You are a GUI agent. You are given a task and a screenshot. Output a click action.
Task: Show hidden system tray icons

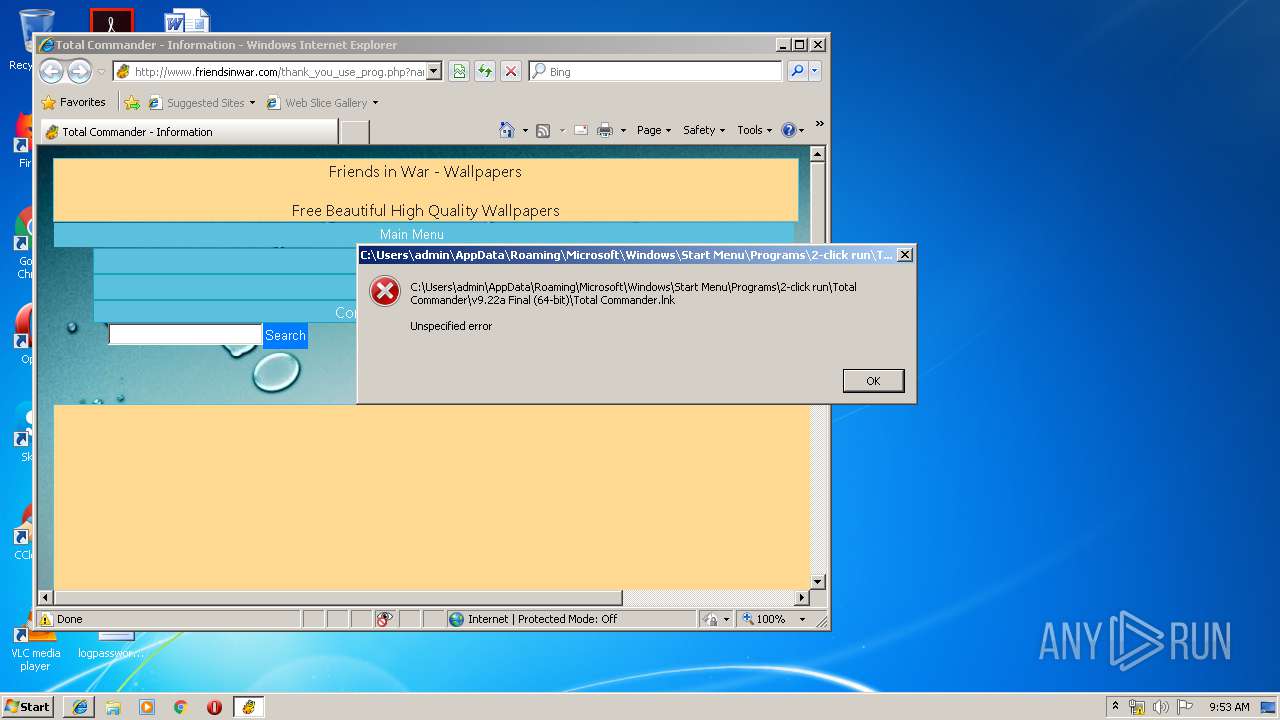1115,706
